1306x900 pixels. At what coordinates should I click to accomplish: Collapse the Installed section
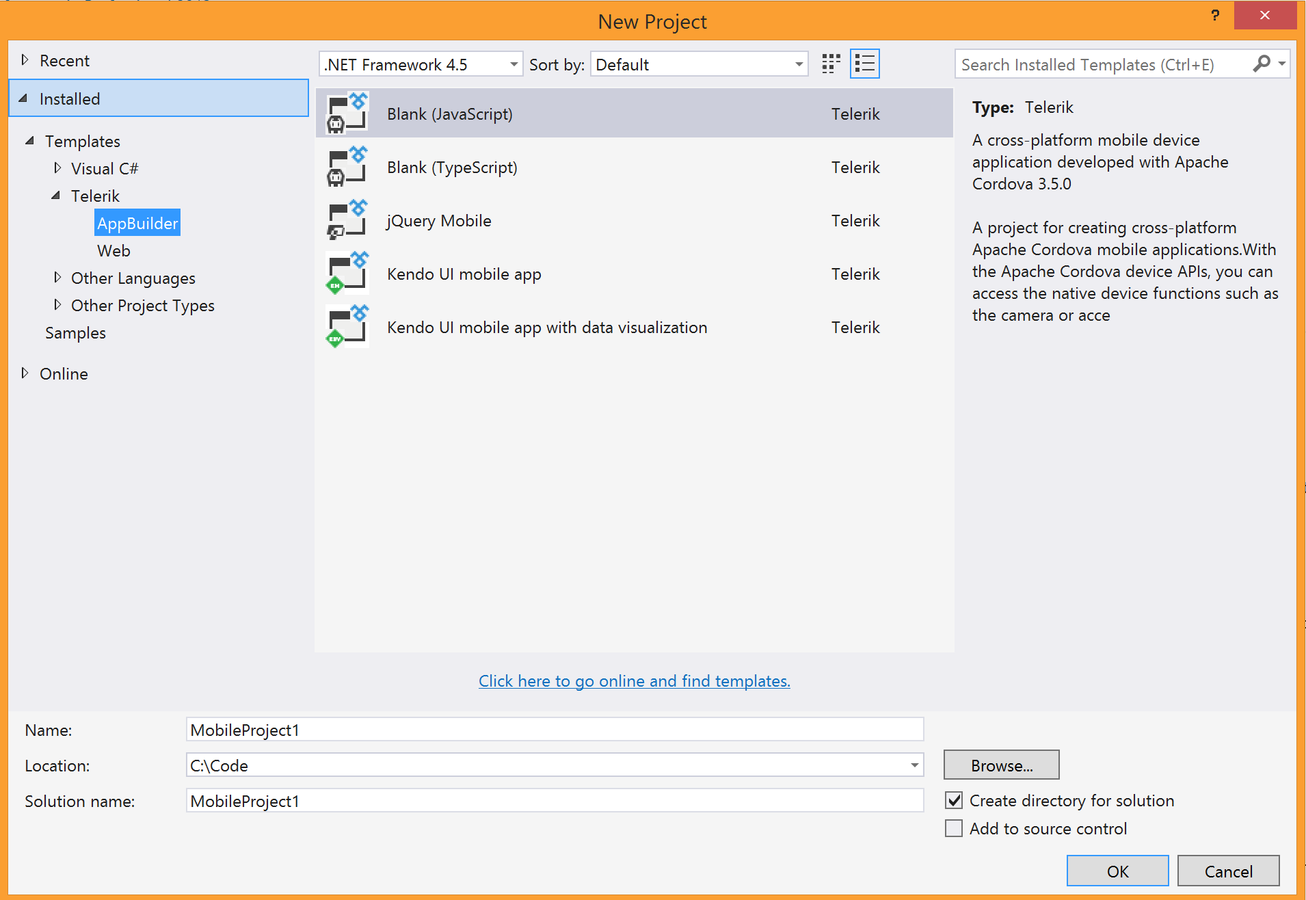(24, 99)
